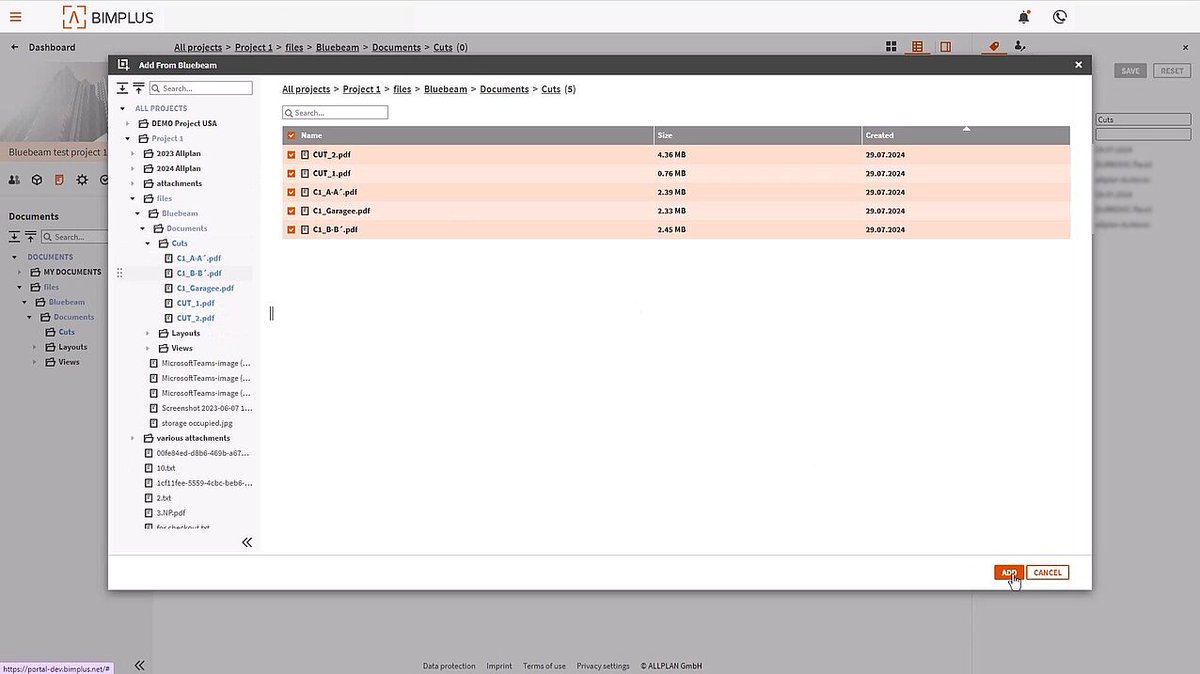Open the team members icon
The width and height of the screenshot is (1200, 674).
pyautogui.click(x=15, y=180)
